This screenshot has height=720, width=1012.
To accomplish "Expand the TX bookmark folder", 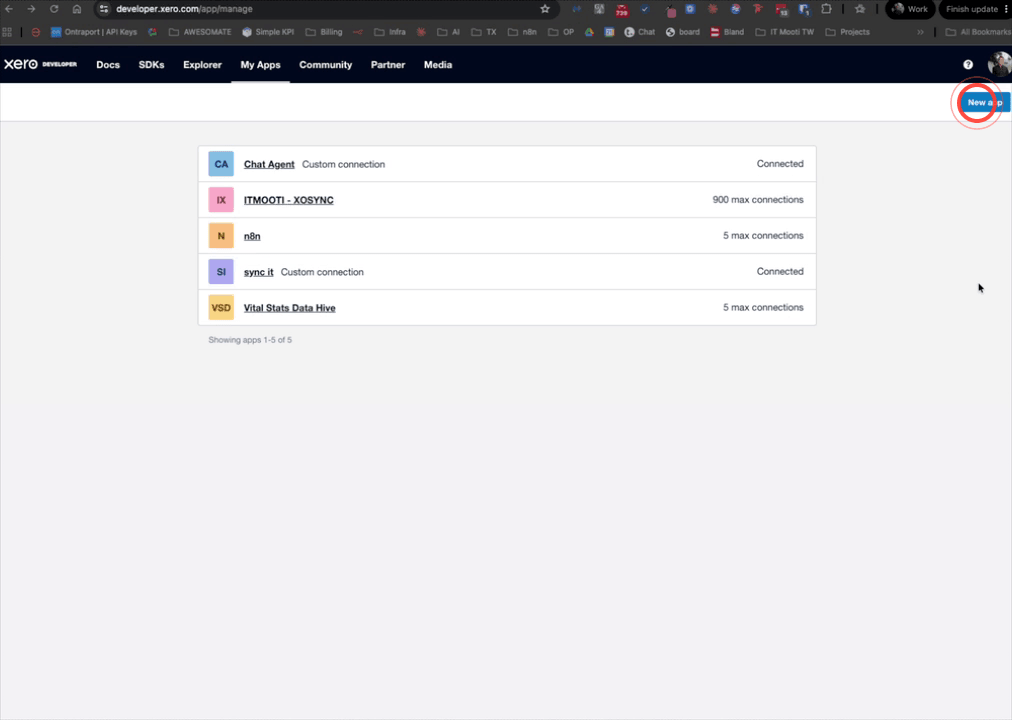I will pos(484,32).
